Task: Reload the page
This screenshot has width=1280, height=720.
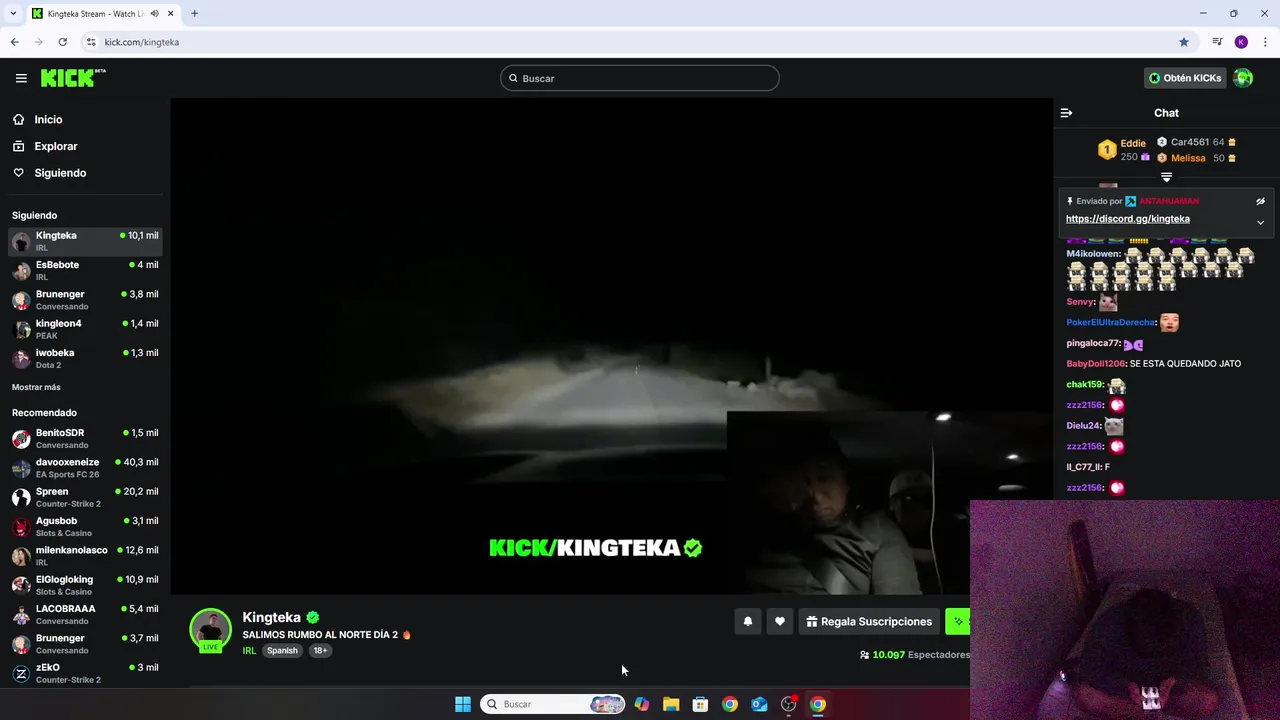Action: pyautogui.click(x=62, y=42)
